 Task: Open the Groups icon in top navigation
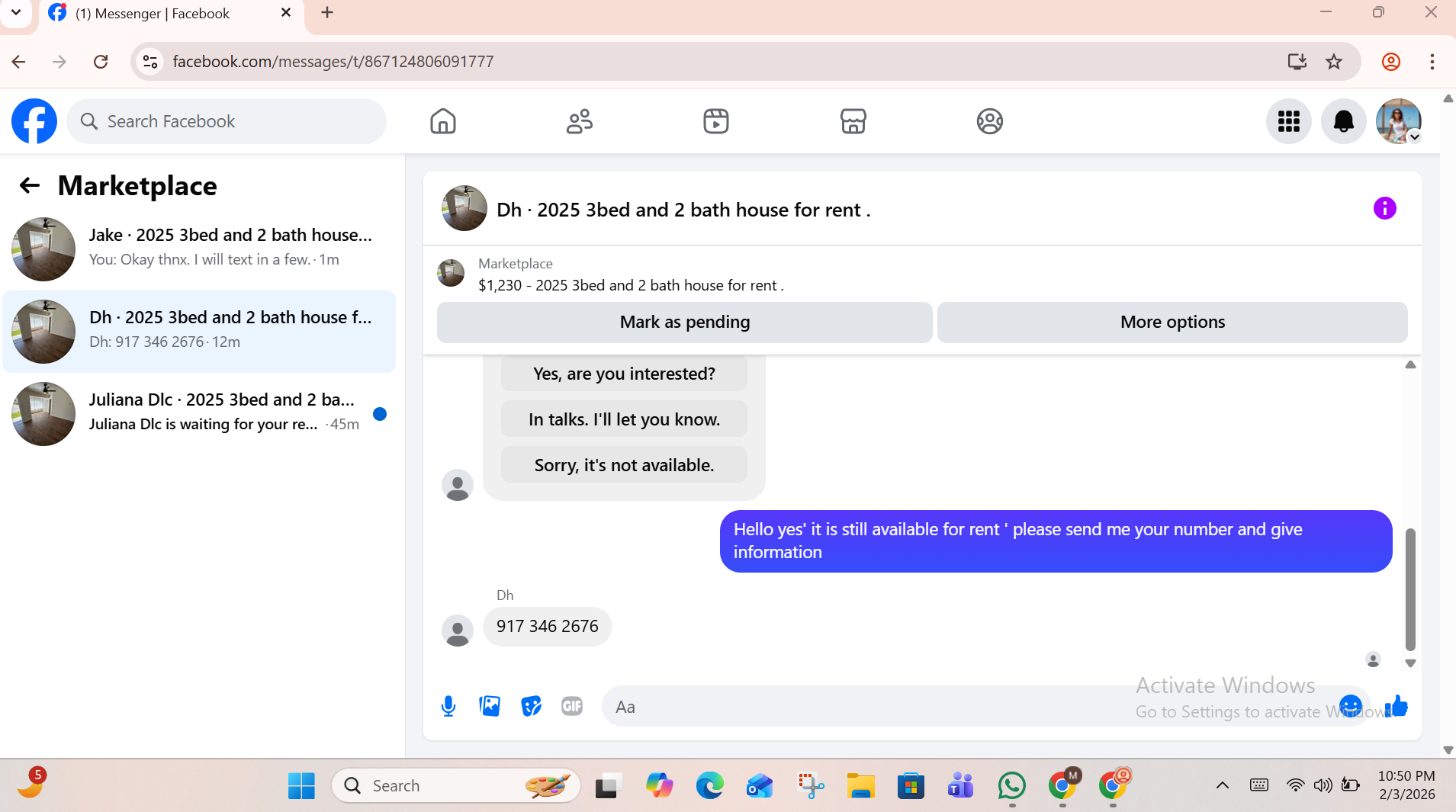[x=990, y=121]
